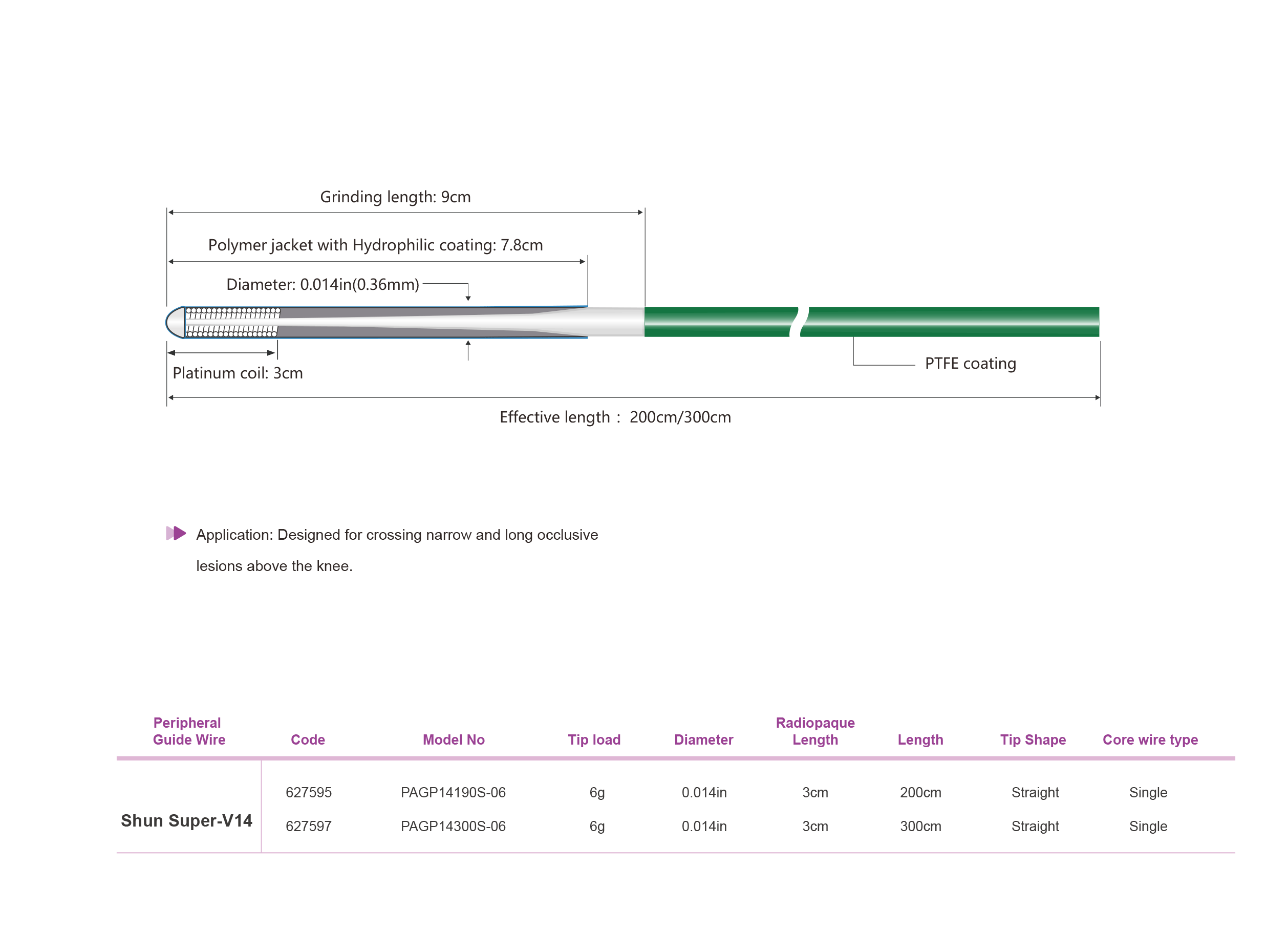Screen dimensions: 1288x952
Task: Click the Radiopaque Length column header
Action: click(x=814, y=731)
